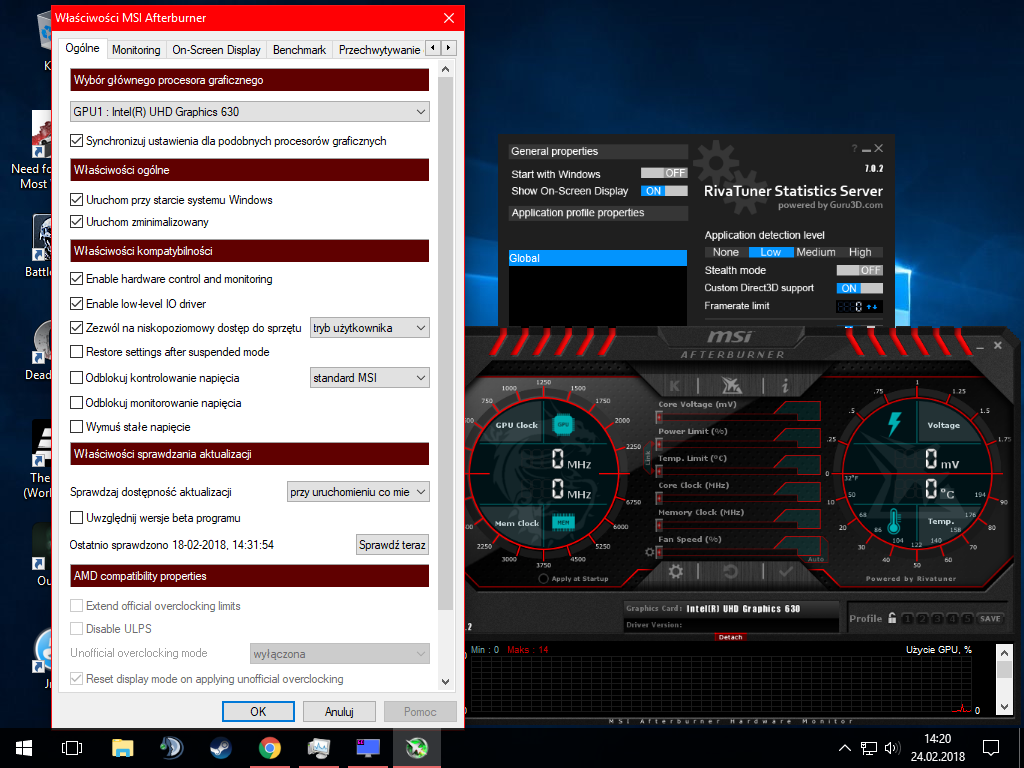
Task: Click the MSI Afterburner jet icon on taskbar
Action: point(417,748)
